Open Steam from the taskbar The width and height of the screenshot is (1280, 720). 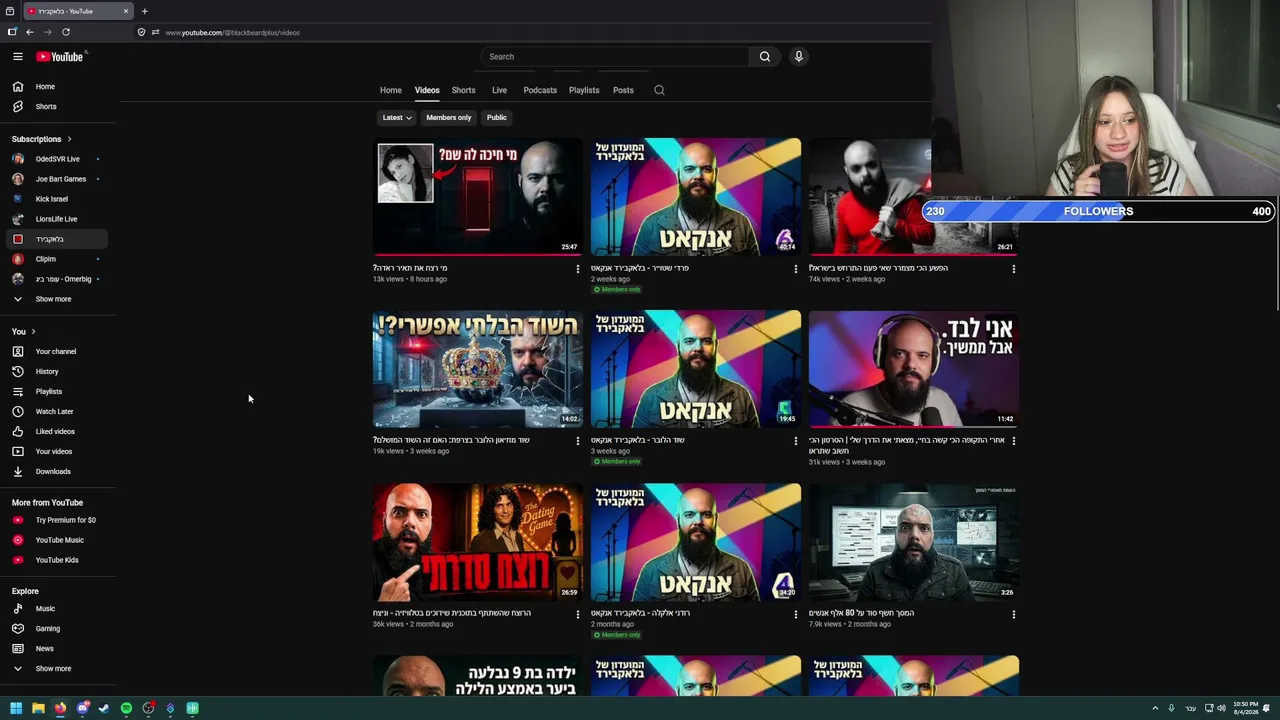coord(104,708)
